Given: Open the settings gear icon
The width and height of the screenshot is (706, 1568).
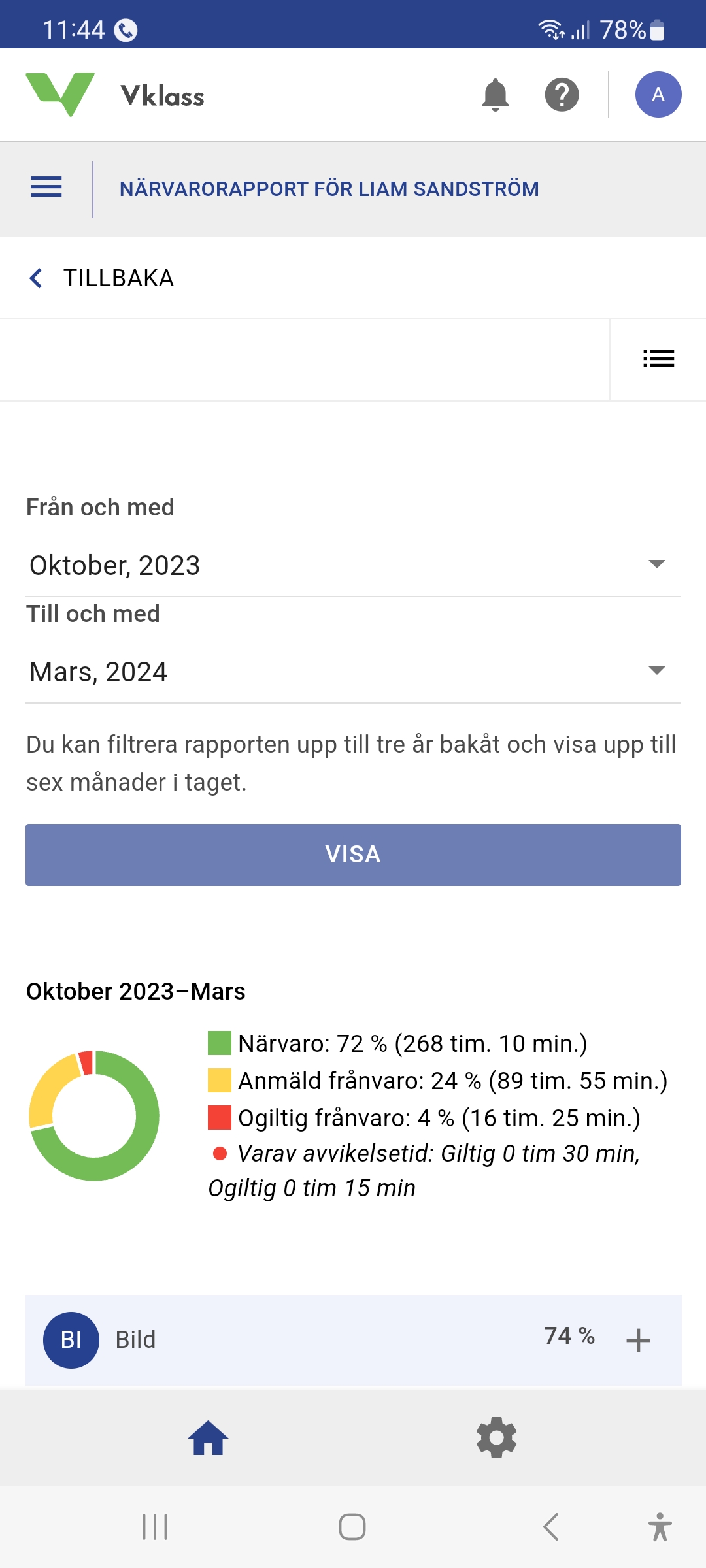Looking at the screenshot, I should coord(496,1437).
